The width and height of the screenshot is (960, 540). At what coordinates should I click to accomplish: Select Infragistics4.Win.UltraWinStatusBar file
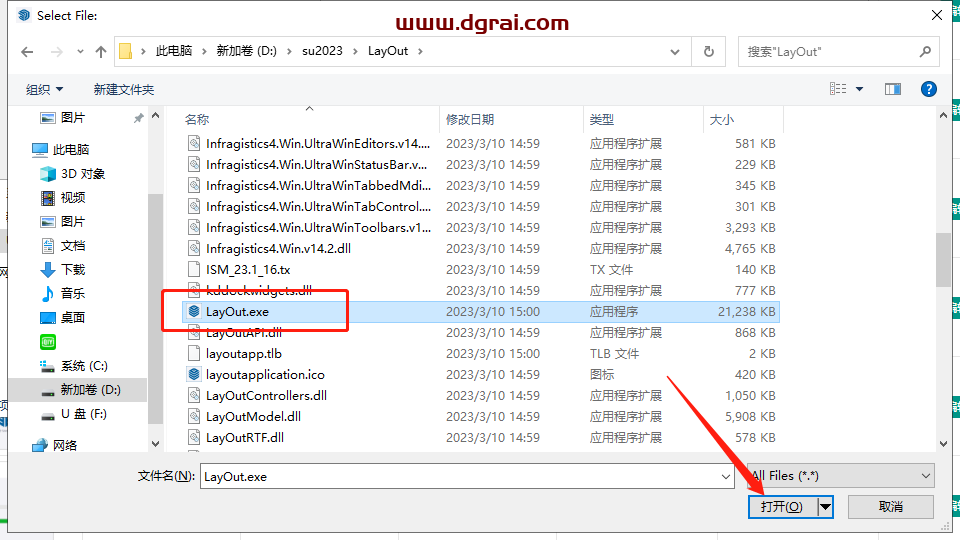pos(317,165)
